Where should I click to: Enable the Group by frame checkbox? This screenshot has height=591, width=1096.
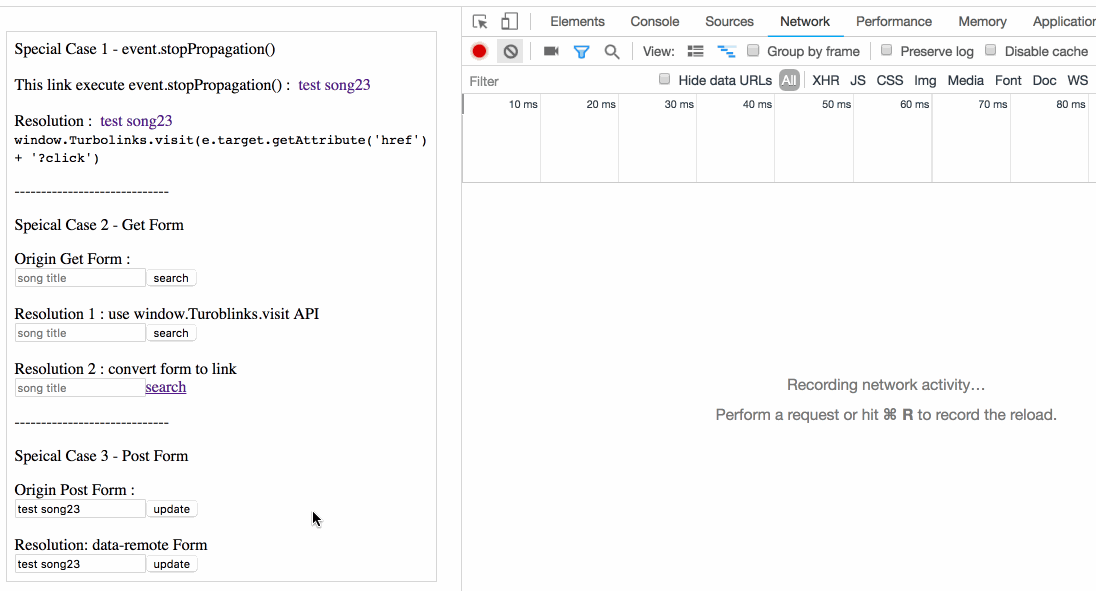tap(754, 51)
